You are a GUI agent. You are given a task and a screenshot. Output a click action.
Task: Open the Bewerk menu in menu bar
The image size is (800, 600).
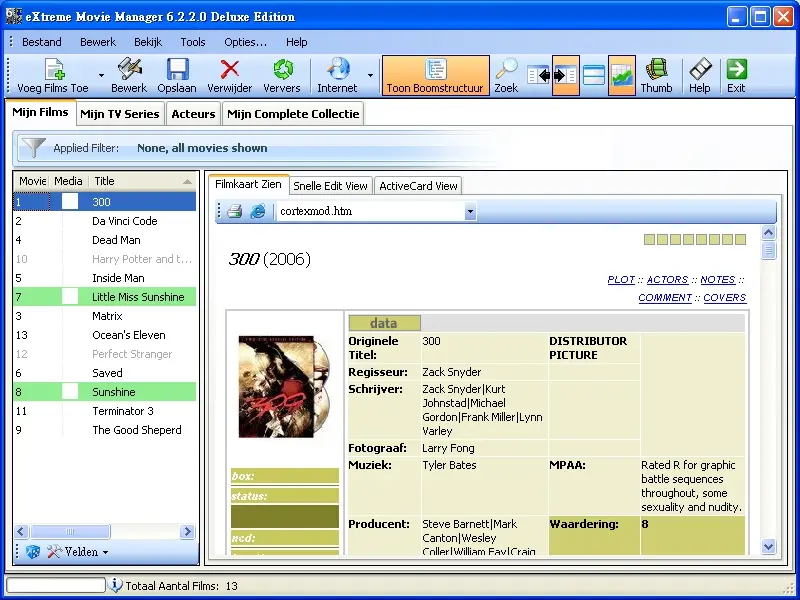(98, 42)
